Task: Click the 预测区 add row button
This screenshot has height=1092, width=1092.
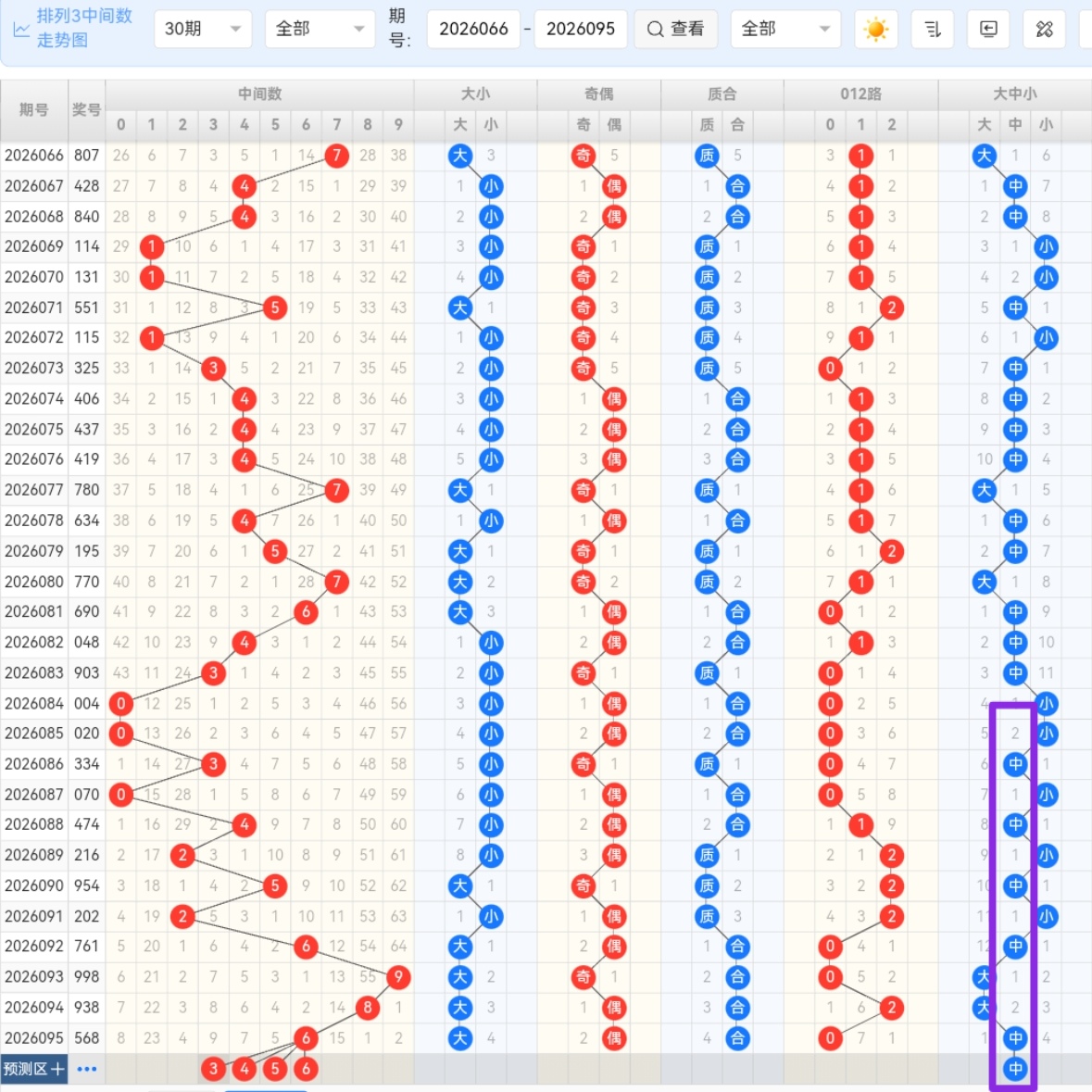Action: pyautogui.click(x=34, y=1069)
